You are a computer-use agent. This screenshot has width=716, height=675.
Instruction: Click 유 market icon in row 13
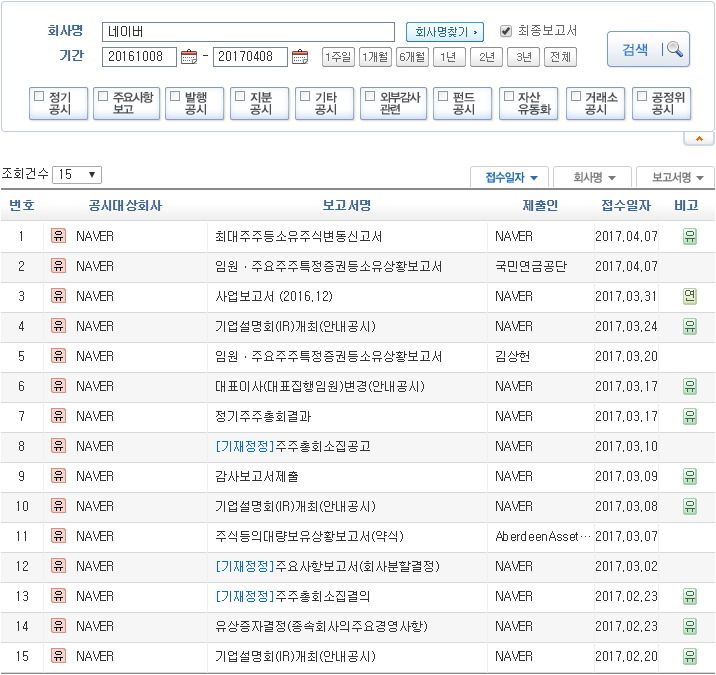pos(58,596)
